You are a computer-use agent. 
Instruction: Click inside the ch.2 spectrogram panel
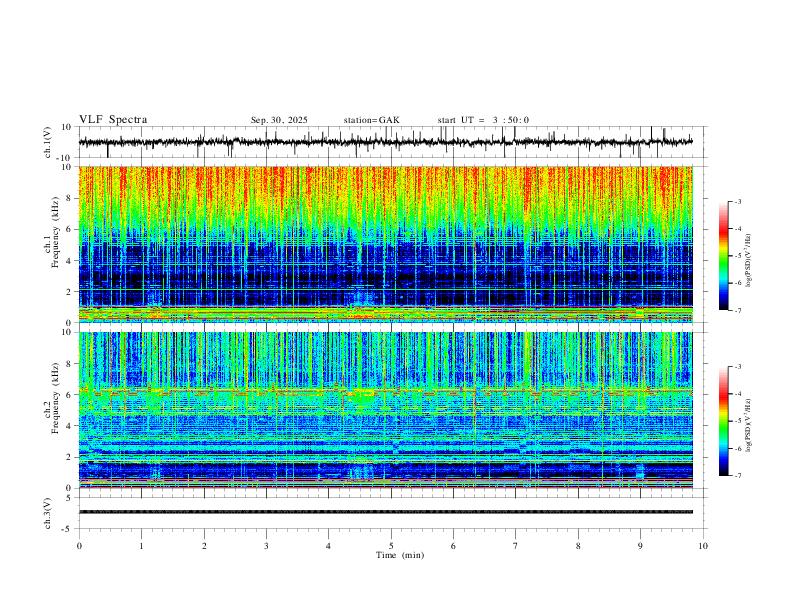click(386, 410)
